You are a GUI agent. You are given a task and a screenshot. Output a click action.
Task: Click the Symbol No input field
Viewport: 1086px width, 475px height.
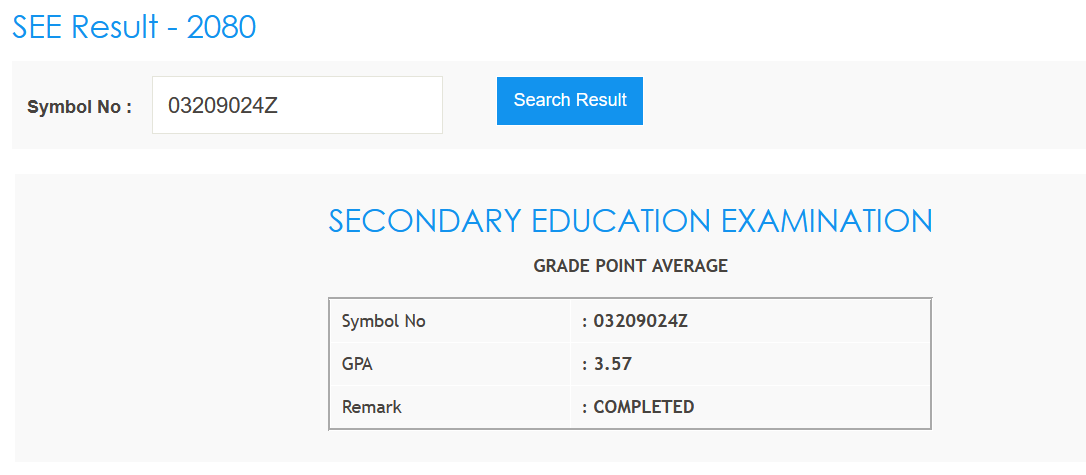click(x=297, y=105)
